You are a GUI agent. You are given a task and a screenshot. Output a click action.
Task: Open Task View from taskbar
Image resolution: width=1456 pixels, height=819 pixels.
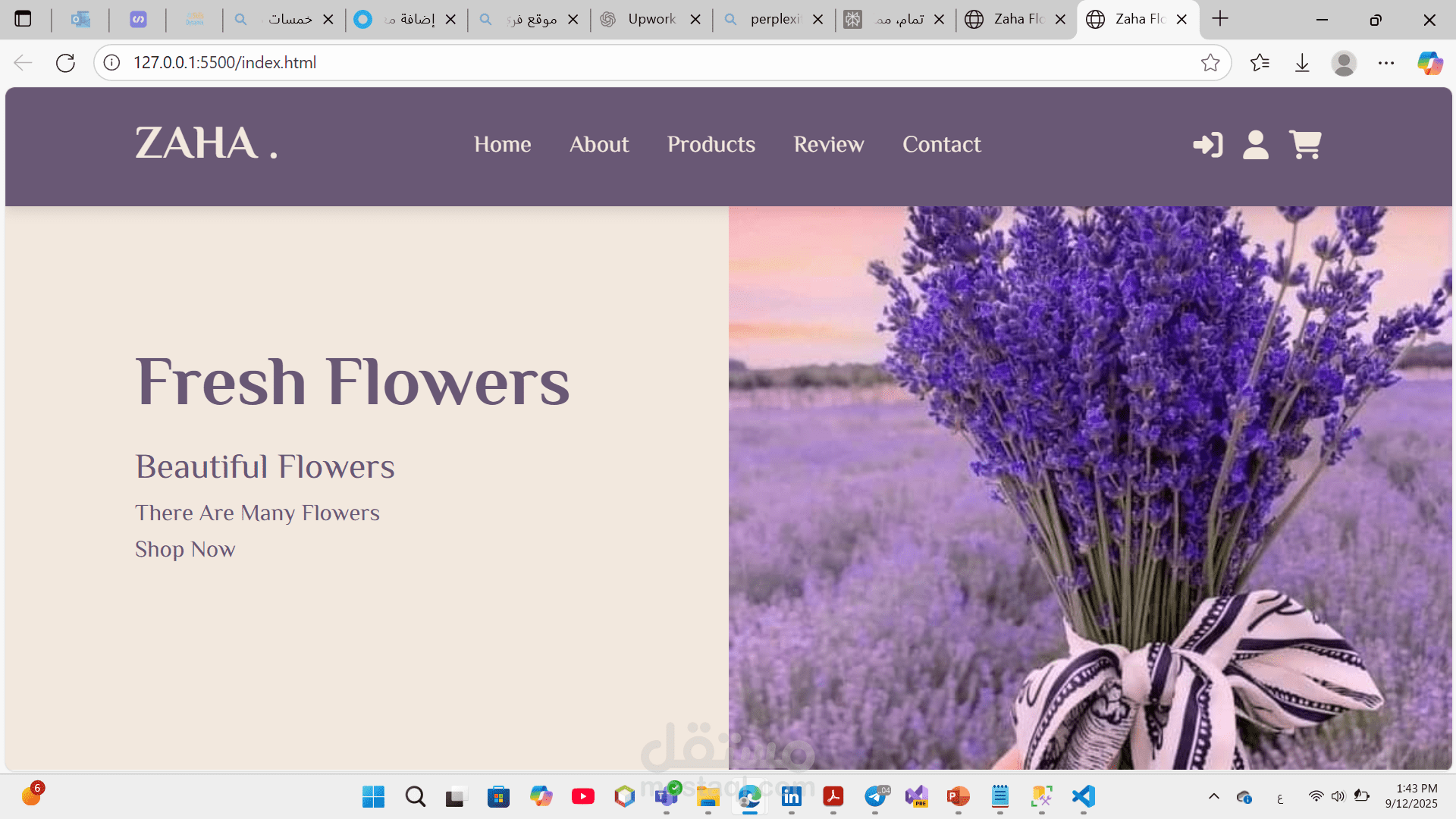coord(456,796)
